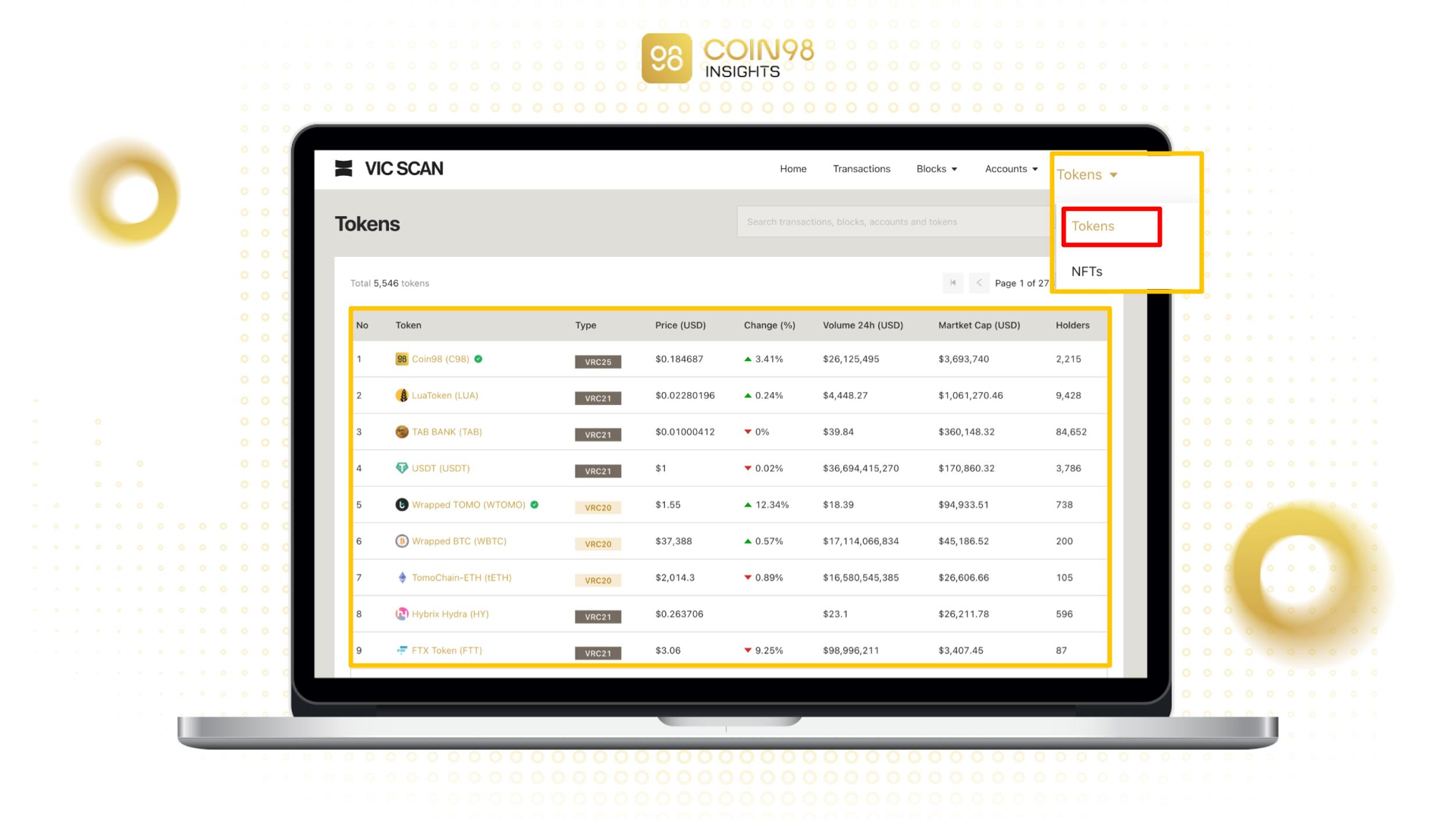Click the $37,388 price for Wrapped BTC
The image size is (1456, 819).
[x=673, y=541]
